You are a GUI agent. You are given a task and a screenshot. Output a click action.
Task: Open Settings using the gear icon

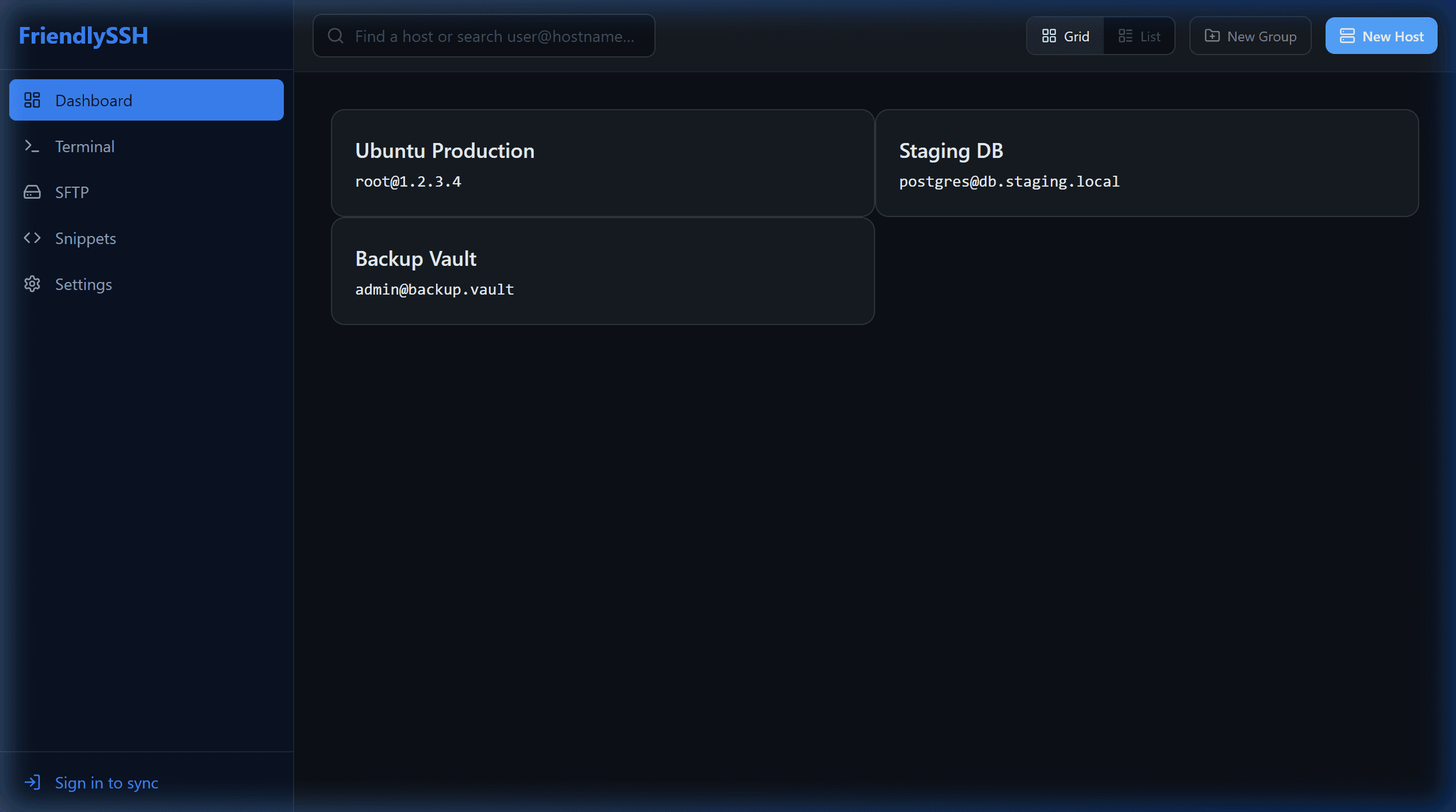(x=33, y=284)
